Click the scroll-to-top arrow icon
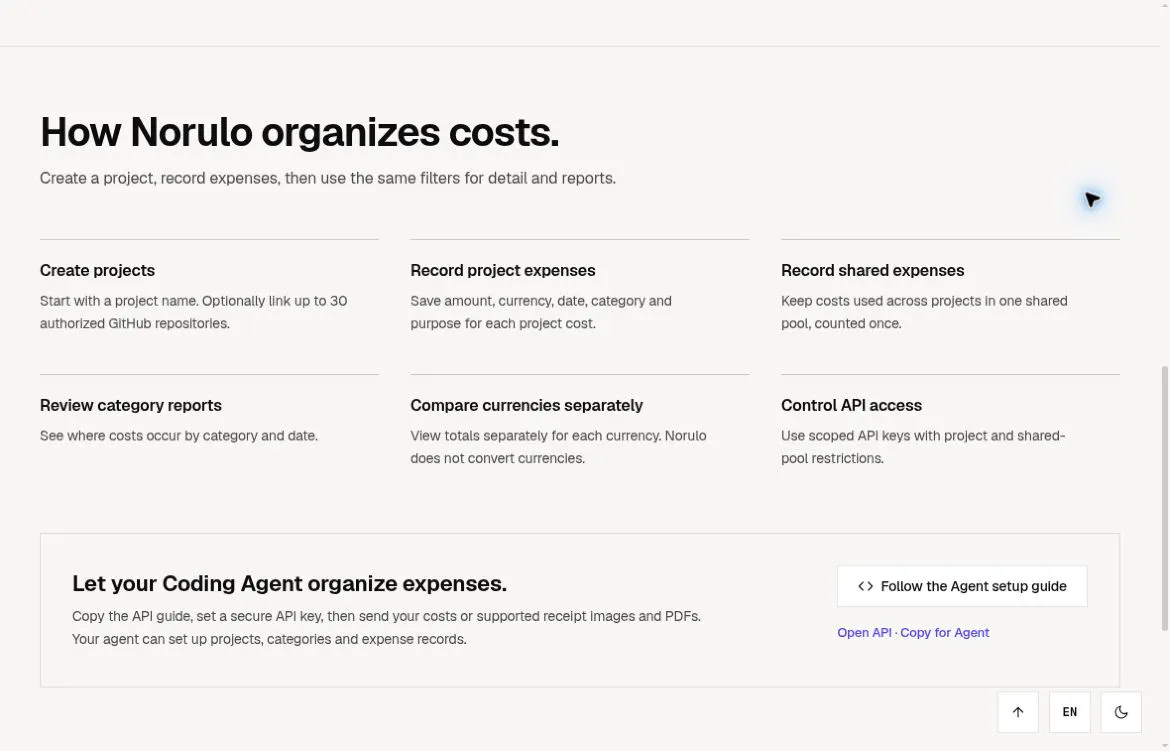This screenshot has width=1170, height=751. [x=1018, y=711]
